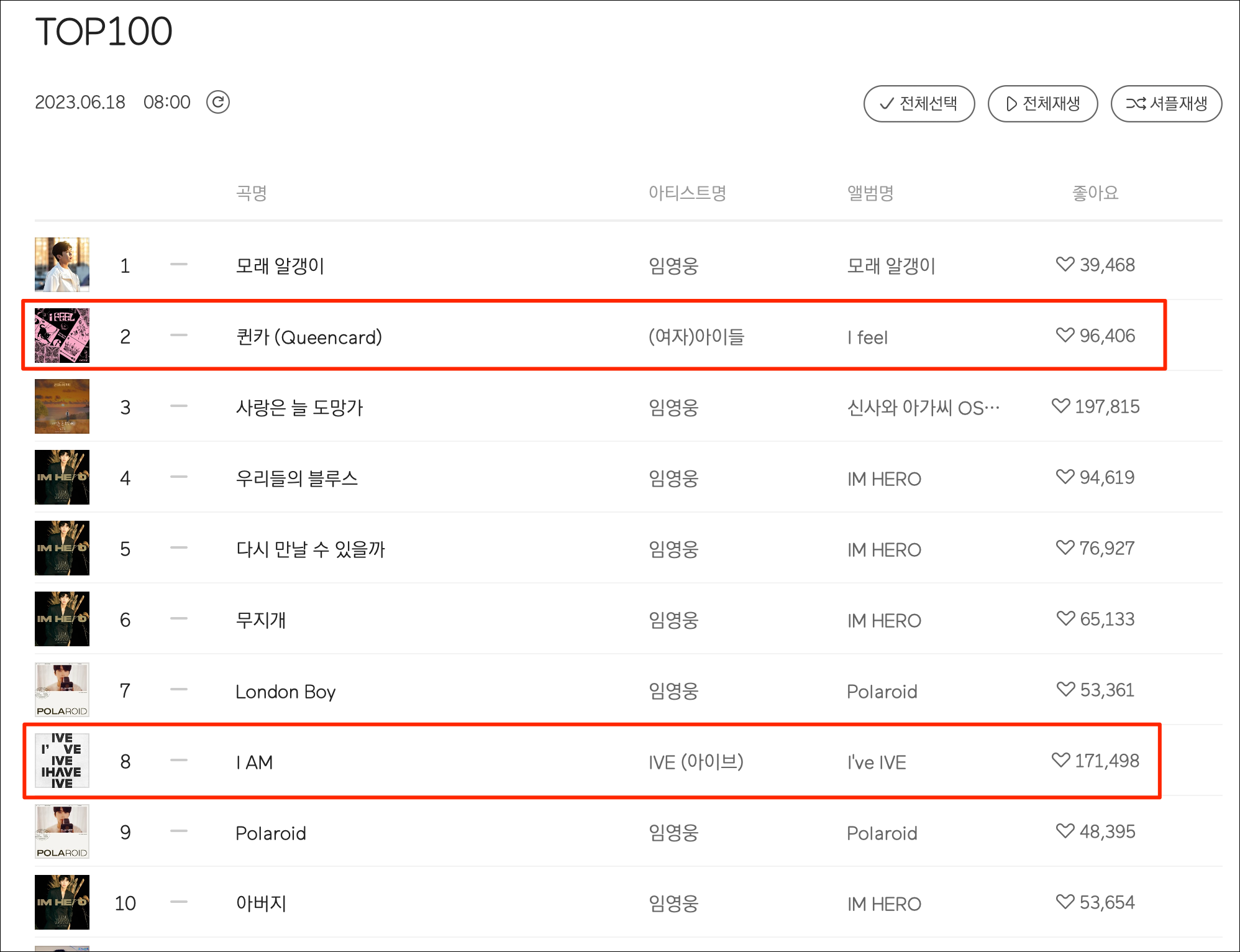
Task: Click the heart icon on 모래 알갱이
Action: [1064, 265]
